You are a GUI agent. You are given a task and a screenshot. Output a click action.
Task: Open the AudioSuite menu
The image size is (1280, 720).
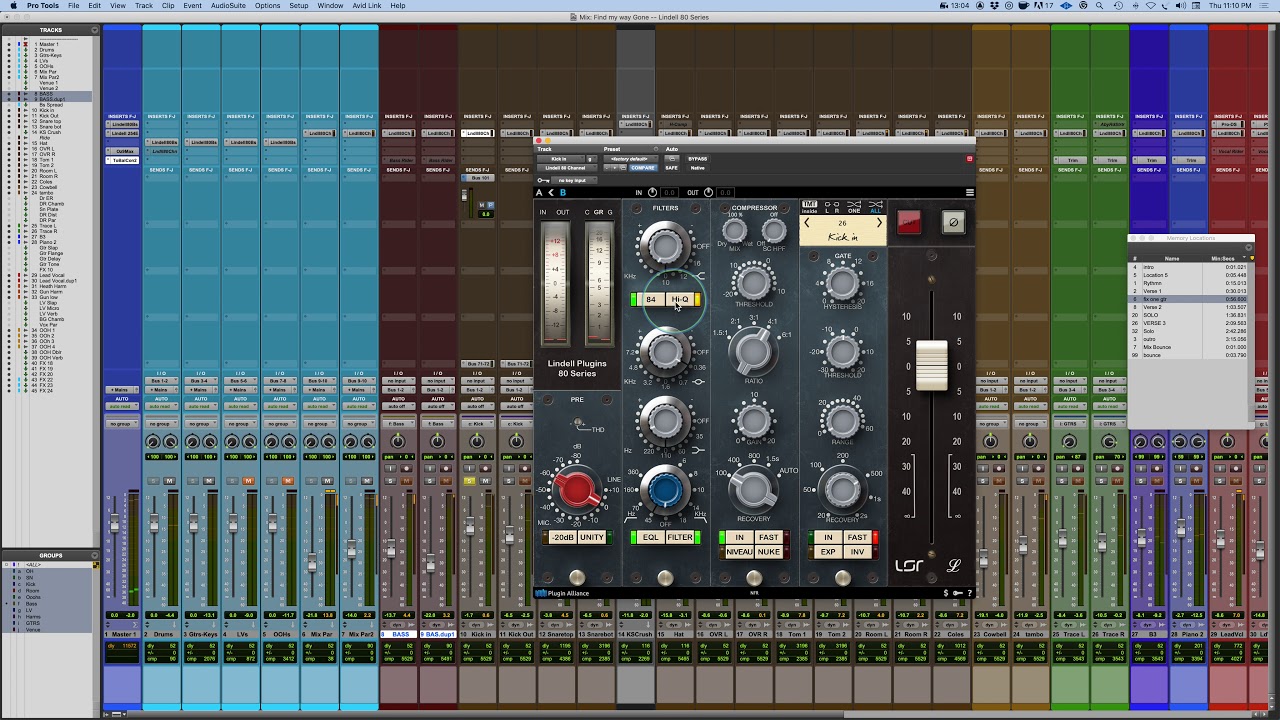click(228, 6)
